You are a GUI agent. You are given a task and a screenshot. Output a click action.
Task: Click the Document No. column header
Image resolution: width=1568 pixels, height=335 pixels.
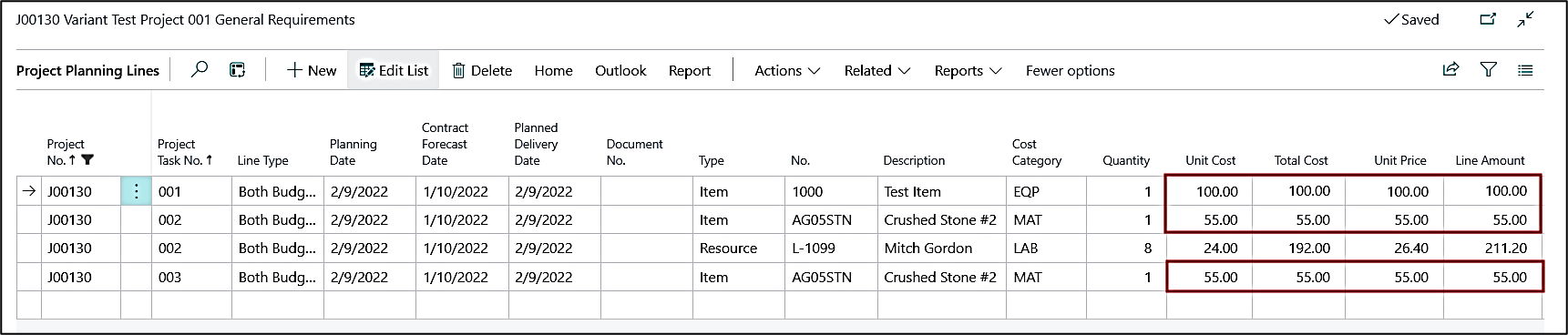pos(634,152)
